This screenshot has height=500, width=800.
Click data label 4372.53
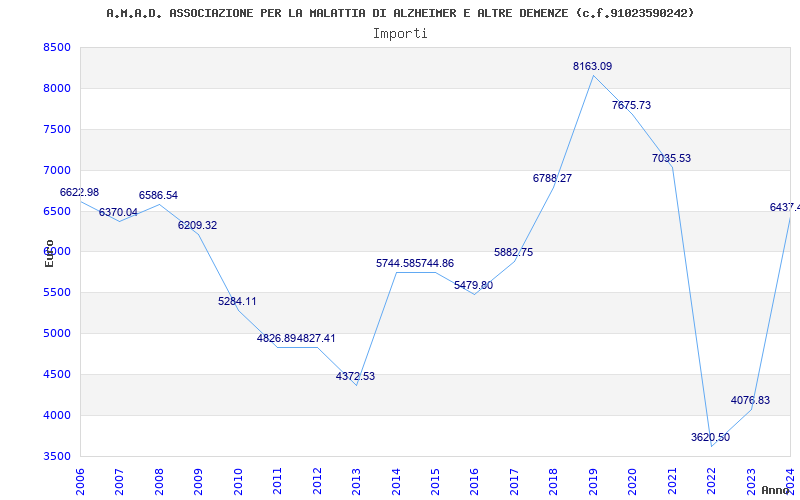click(356, 376)
